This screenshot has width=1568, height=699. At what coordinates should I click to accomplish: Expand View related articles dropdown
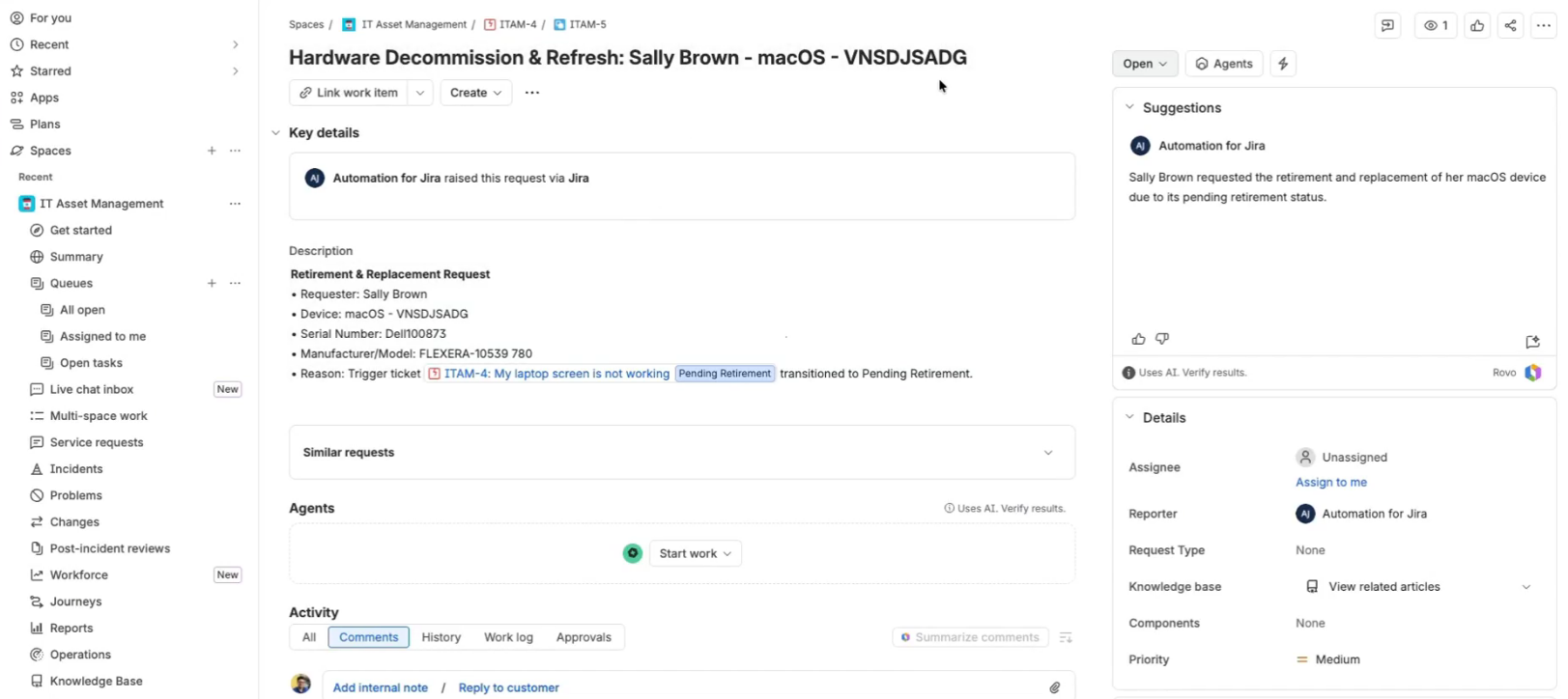[x=1526, y=587]
